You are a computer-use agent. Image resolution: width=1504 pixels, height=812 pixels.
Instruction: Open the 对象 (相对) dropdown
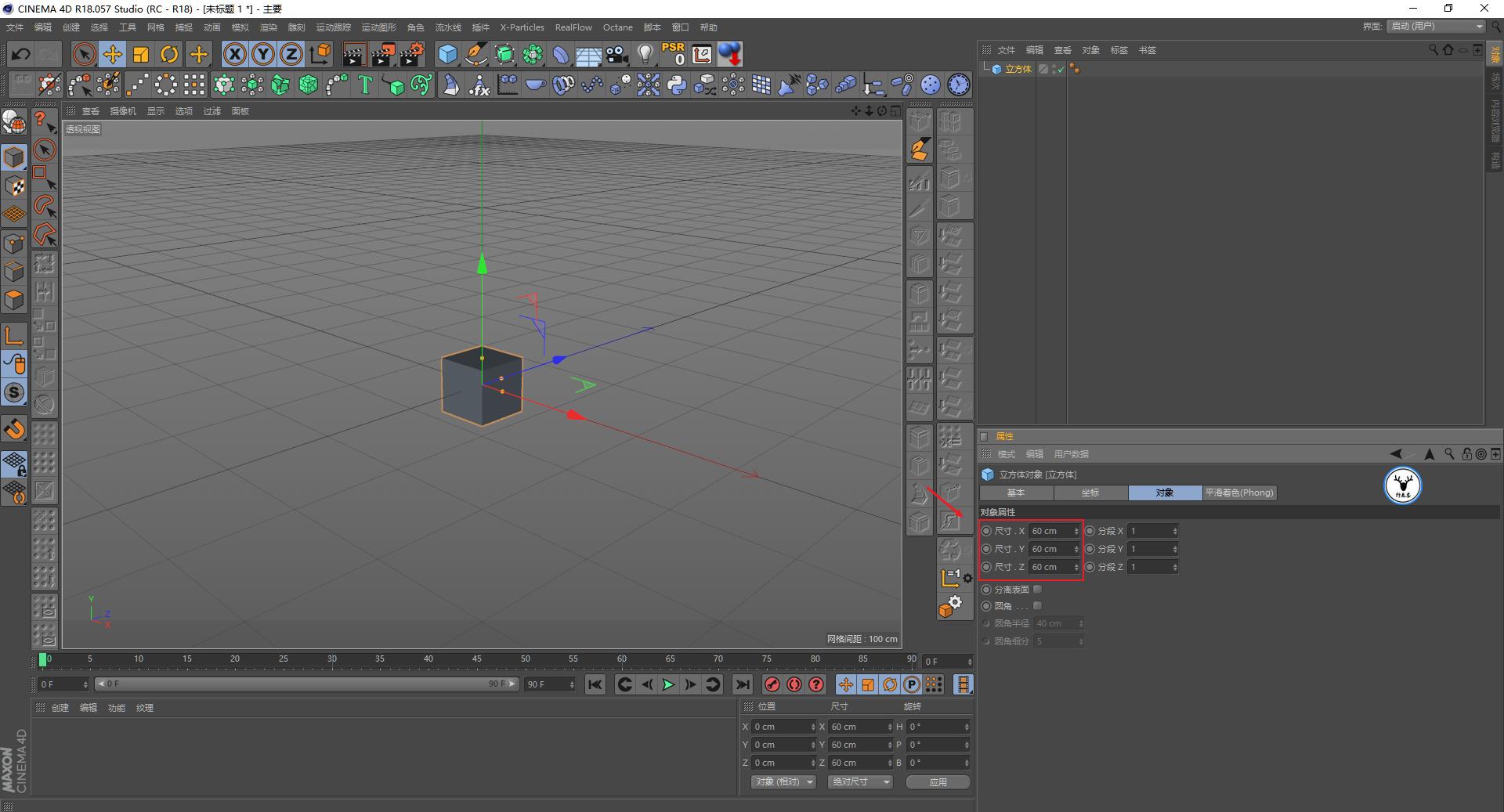tap(784, 782)
